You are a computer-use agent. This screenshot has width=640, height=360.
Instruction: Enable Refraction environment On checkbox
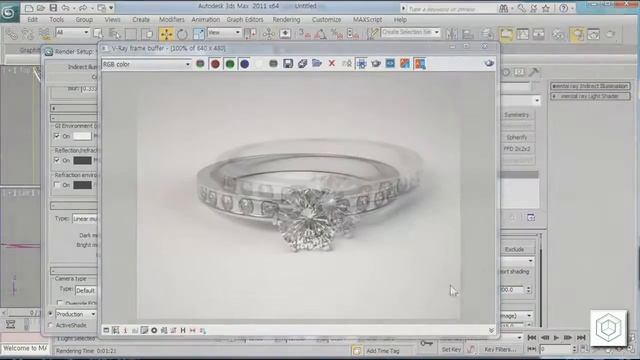click(57, 185)
